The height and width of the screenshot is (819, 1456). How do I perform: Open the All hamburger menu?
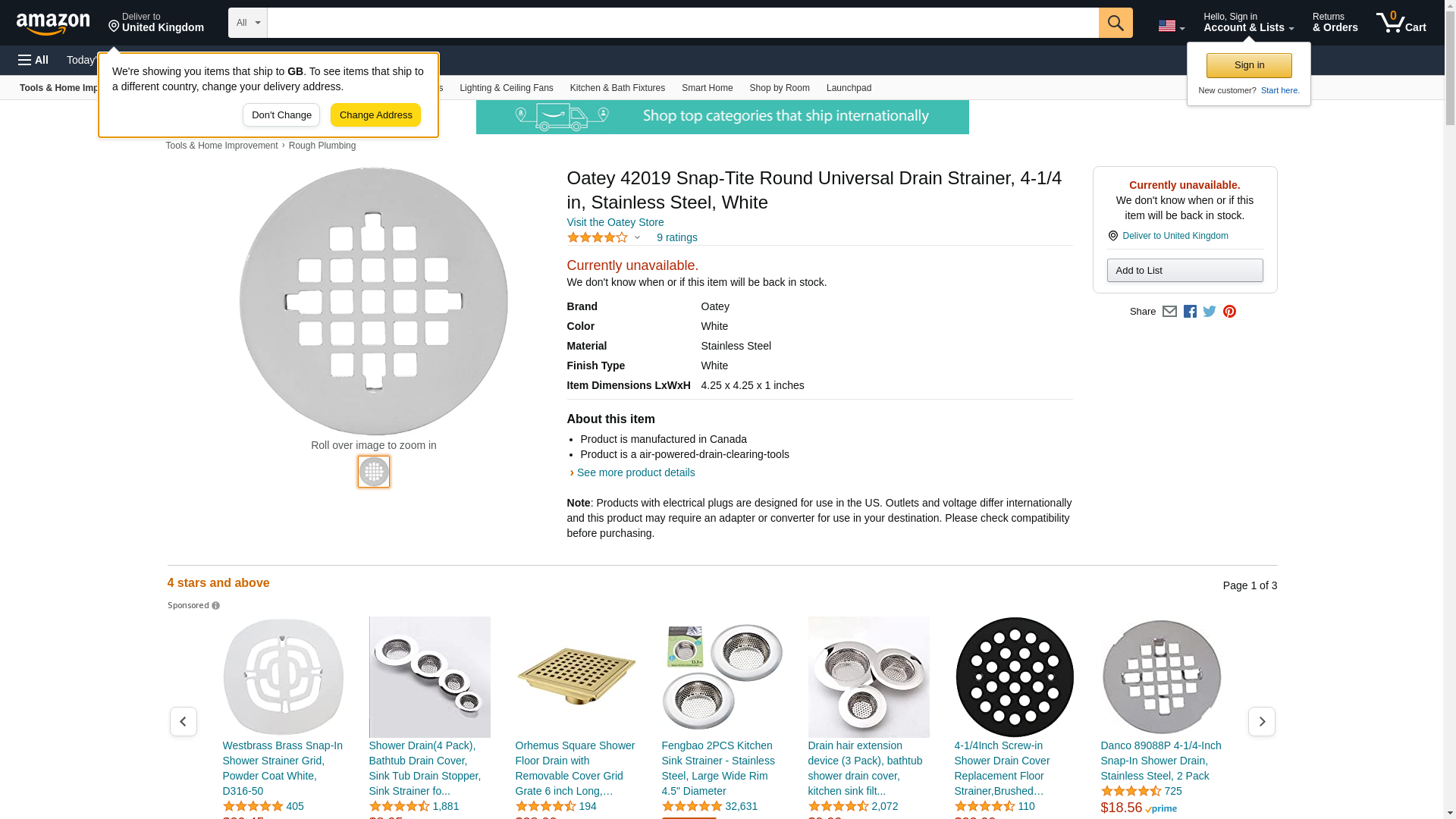point(33,60)
